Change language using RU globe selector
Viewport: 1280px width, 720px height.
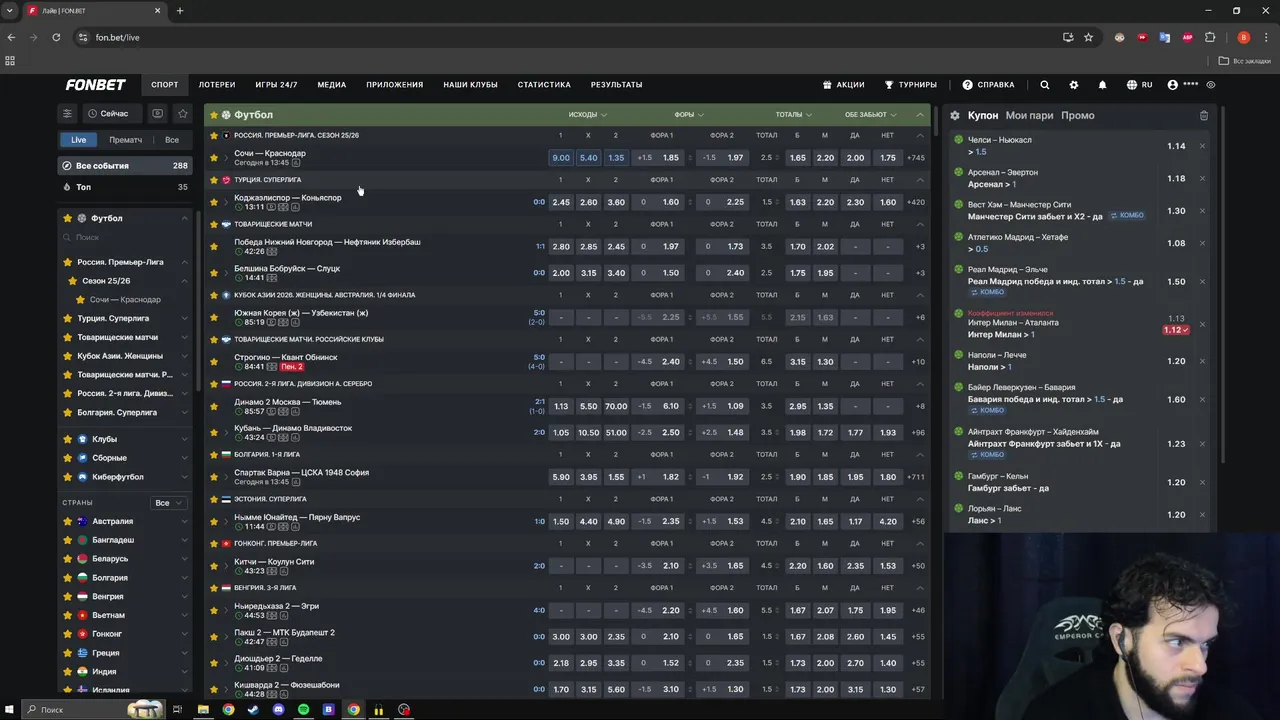(x=1140, y=85)
